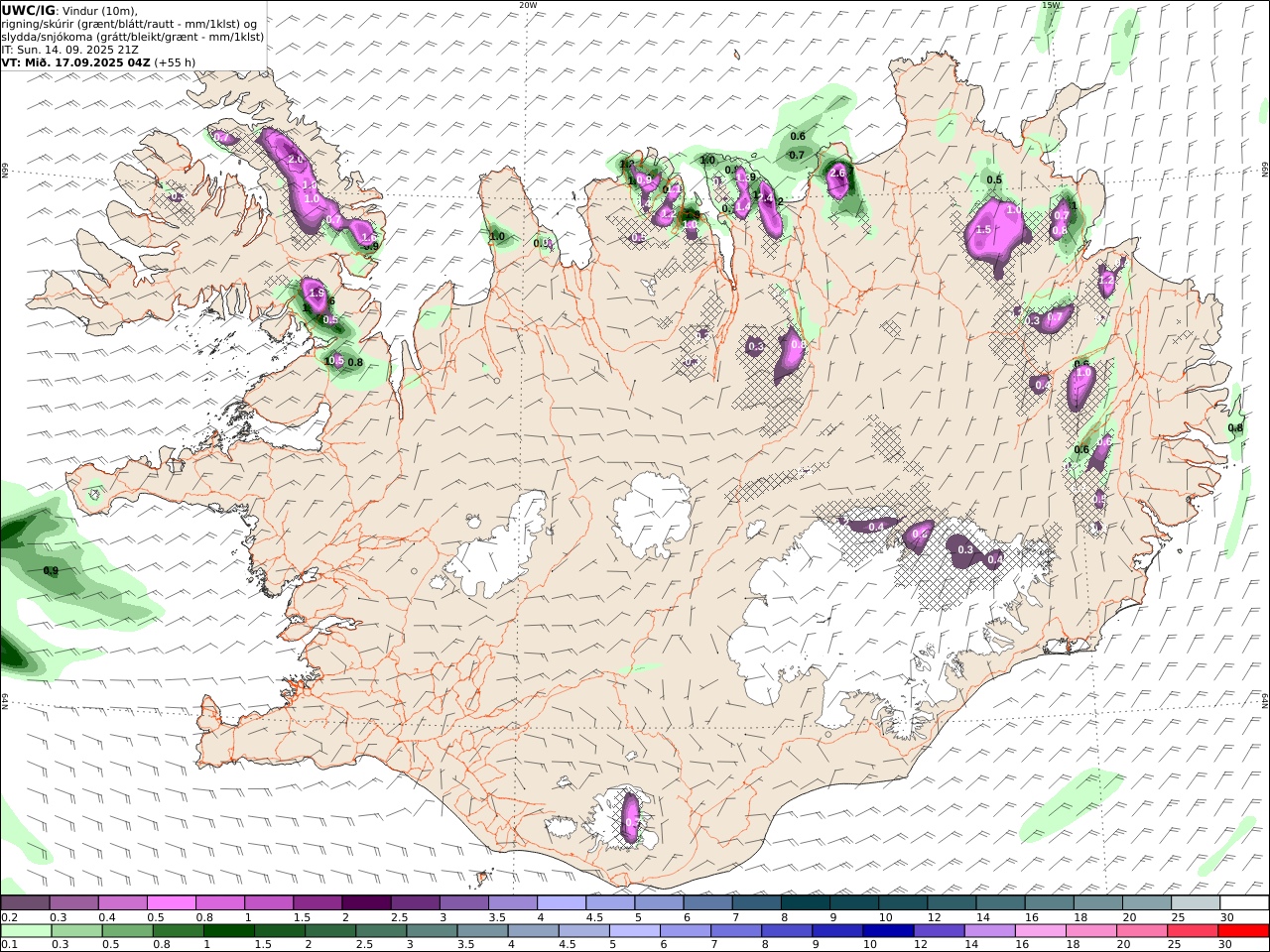Select the white 30 swatch in the snow legend
1270x952 pixels.
point(1244,903)
